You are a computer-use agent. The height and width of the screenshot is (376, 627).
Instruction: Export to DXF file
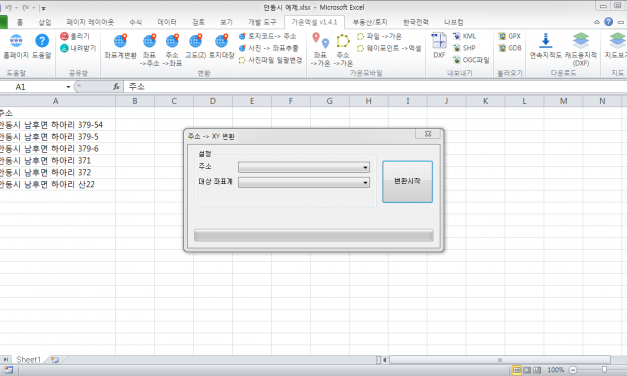pos(439,46)
